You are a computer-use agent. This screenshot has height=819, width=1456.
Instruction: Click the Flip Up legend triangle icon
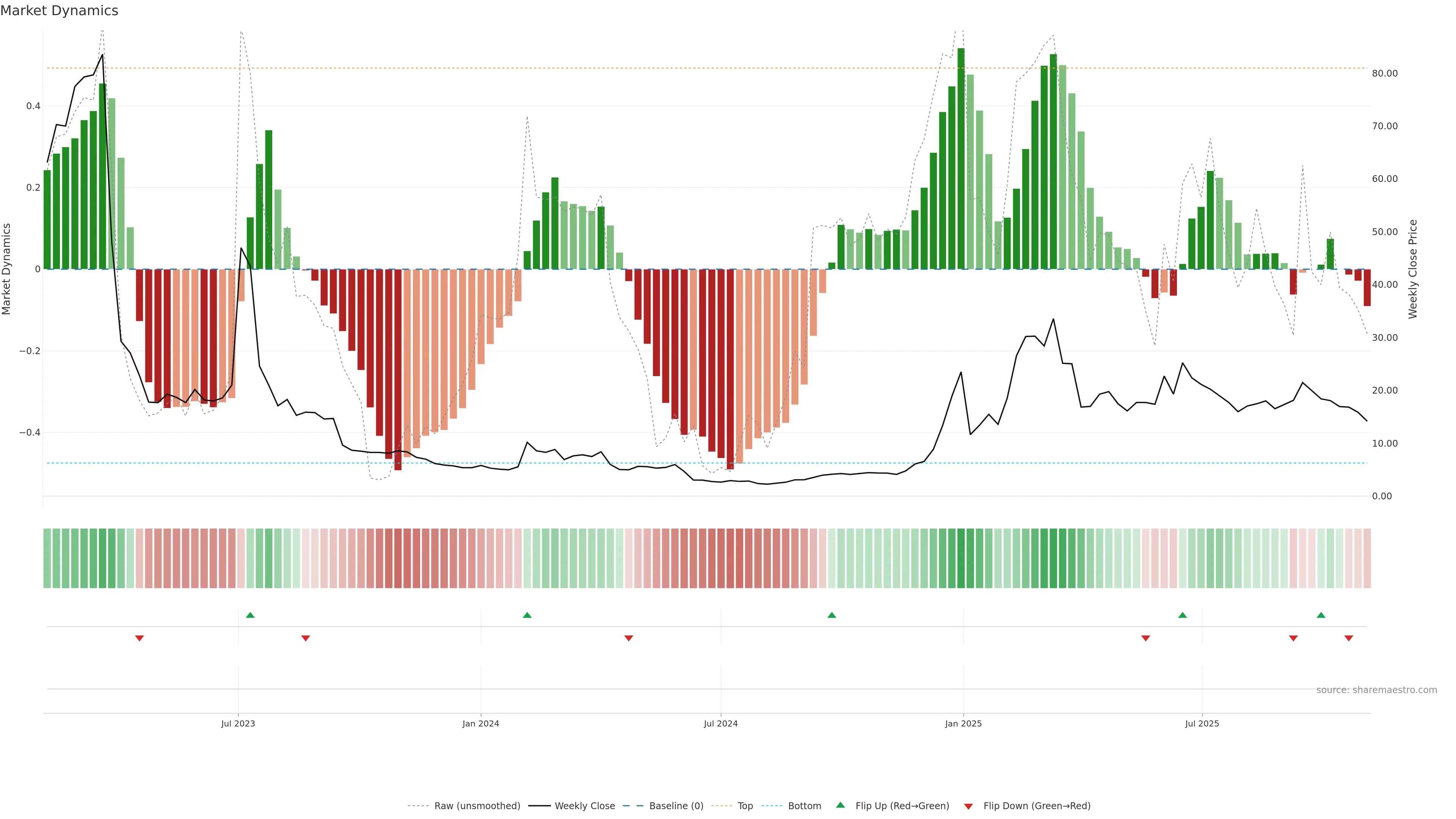pyautogui.click(x=840, y=805)
